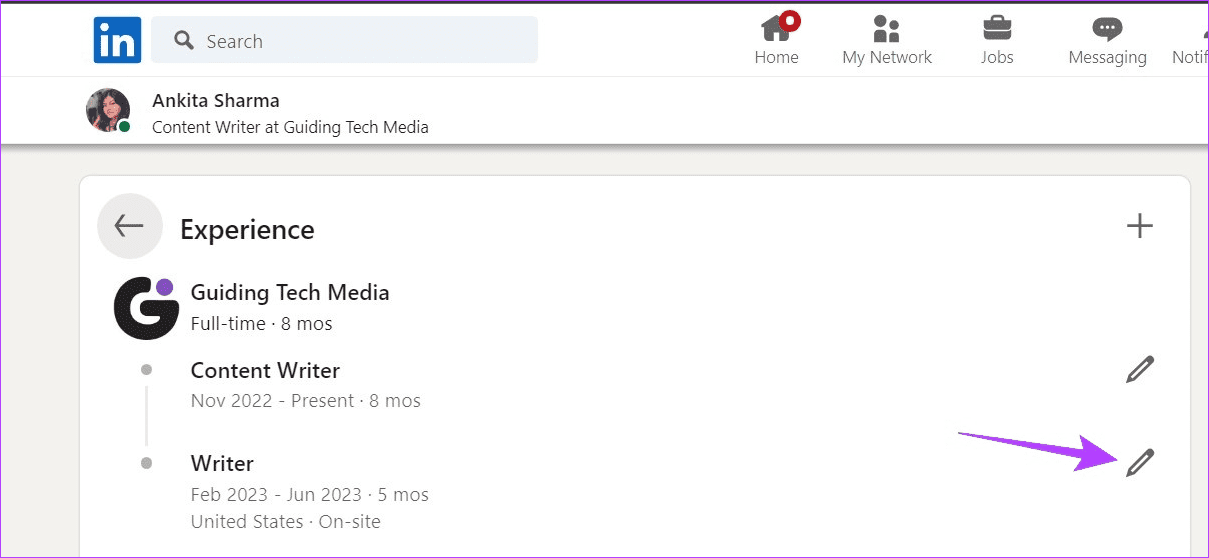Add new experience with plus icon
Image resolution: width=1209 pixels, height=558 pixels.
[1140, 226]
